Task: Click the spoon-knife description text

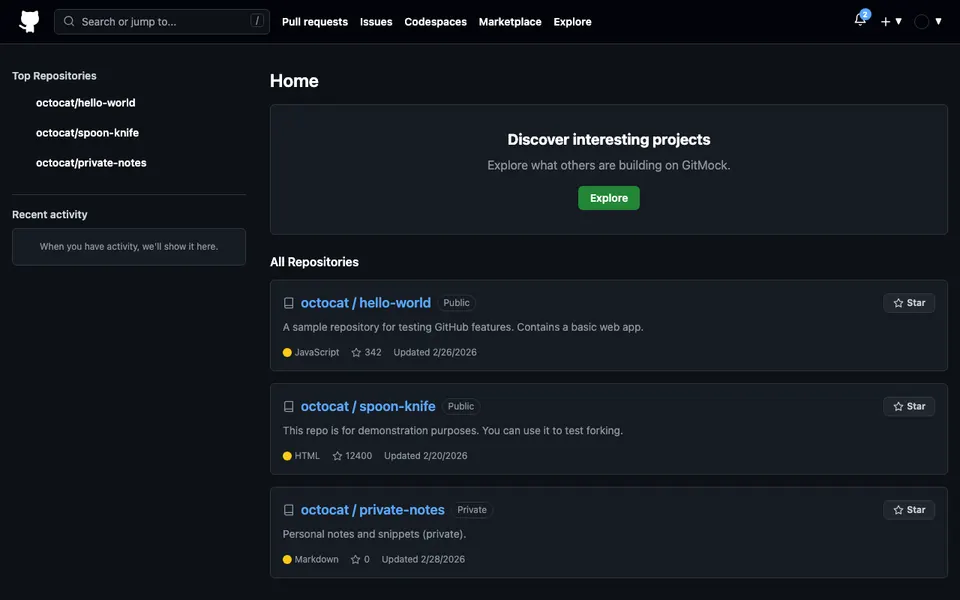Action: tap(452, 430)
